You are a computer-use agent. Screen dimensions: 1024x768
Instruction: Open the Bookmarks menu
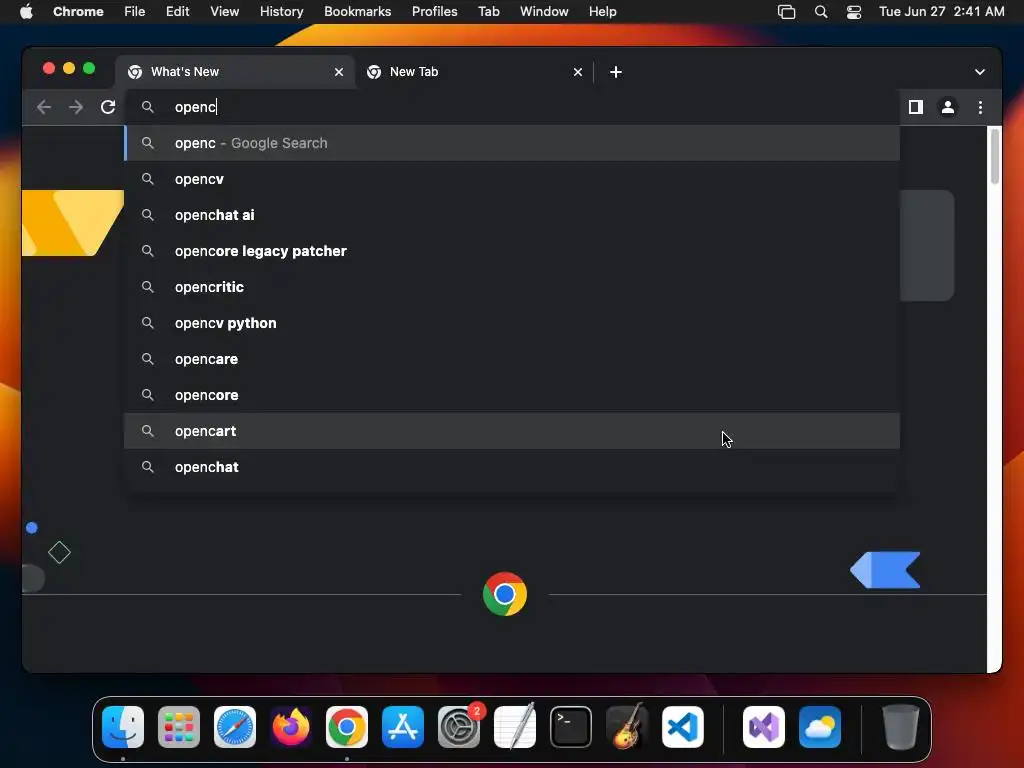tap(357, 11)
